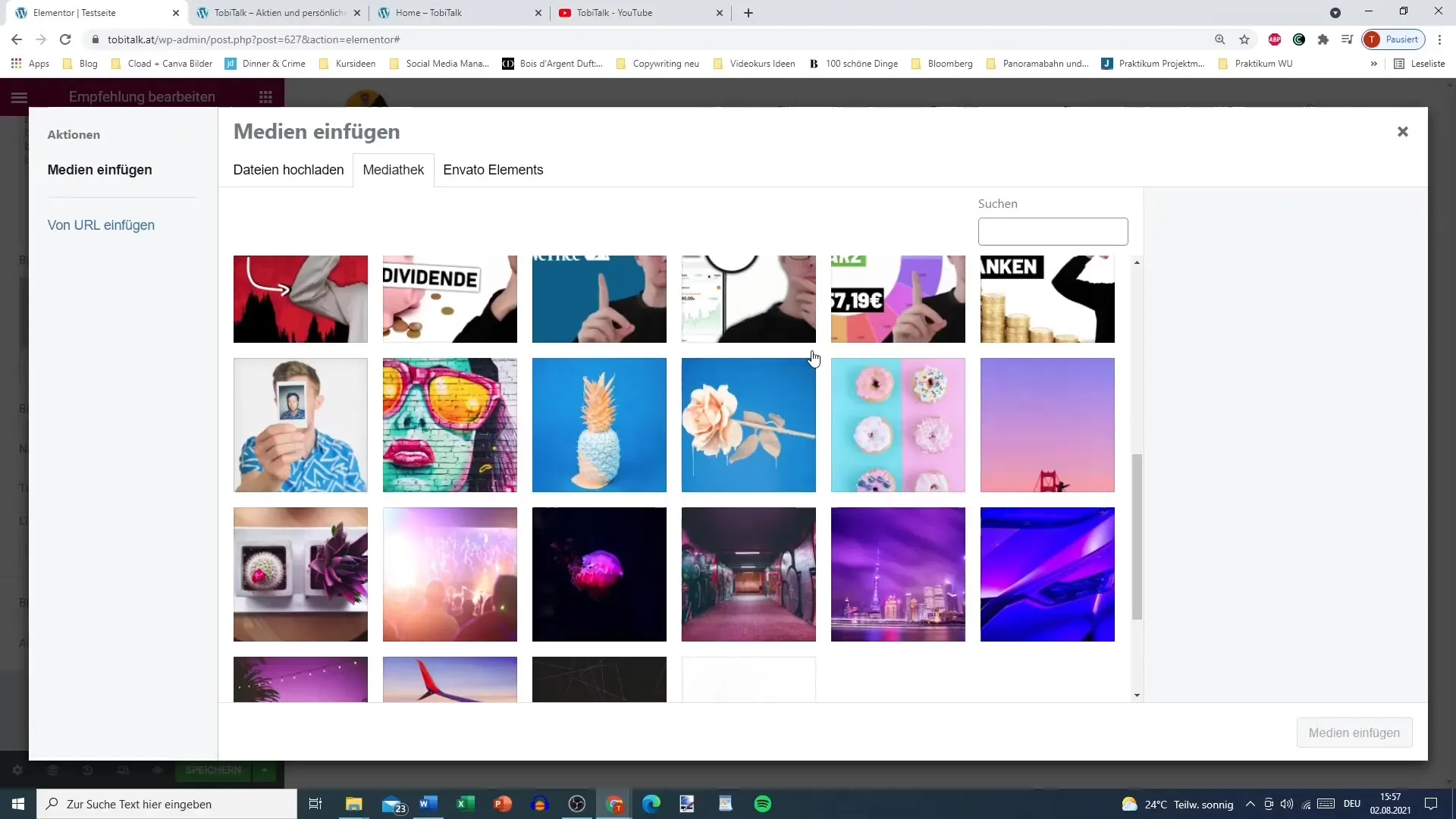This screenshot has height=819, width=1456.
Task: Open the Apps bookmarks shortcut
Action: pos(30,64)
